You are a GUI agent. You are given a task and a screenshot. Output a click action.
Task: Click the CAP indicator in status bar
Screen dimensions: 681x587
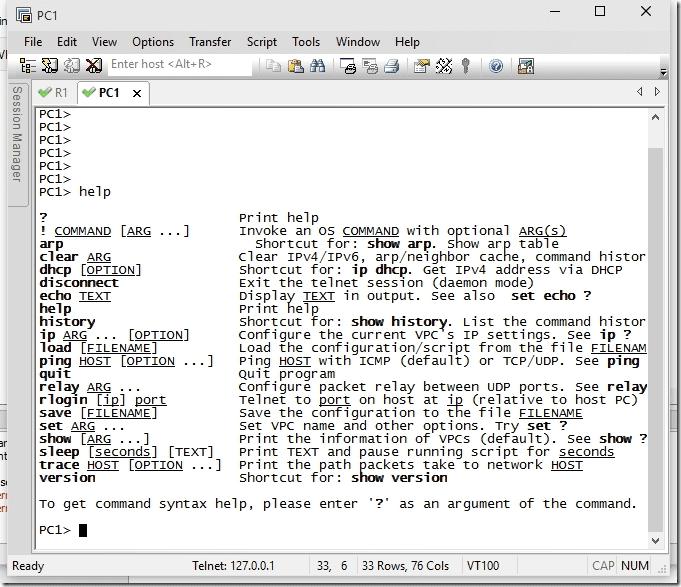click(603, 566)
